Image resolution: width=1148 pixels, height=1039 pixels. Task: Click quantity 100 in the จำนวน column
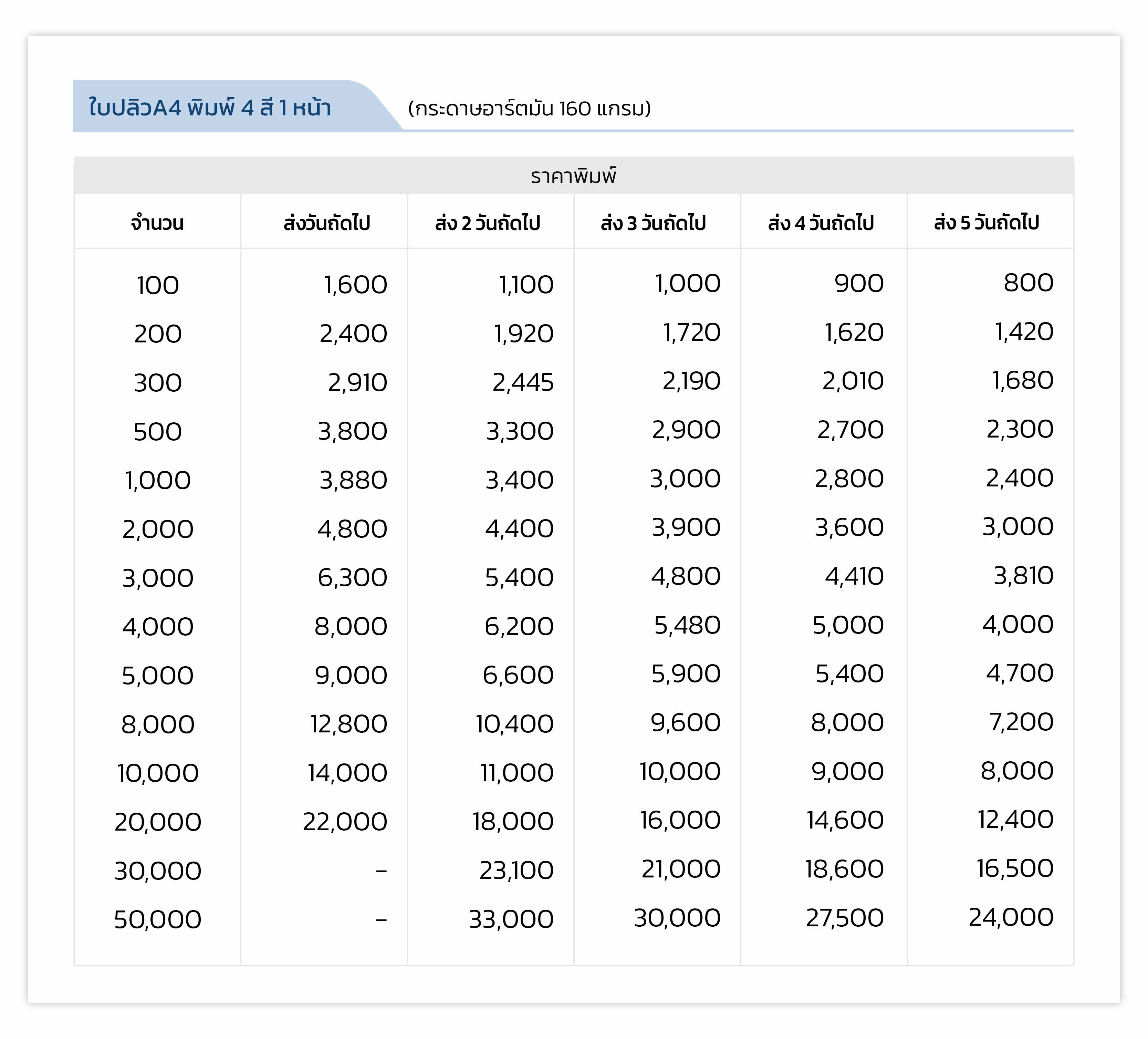[158, 285]
